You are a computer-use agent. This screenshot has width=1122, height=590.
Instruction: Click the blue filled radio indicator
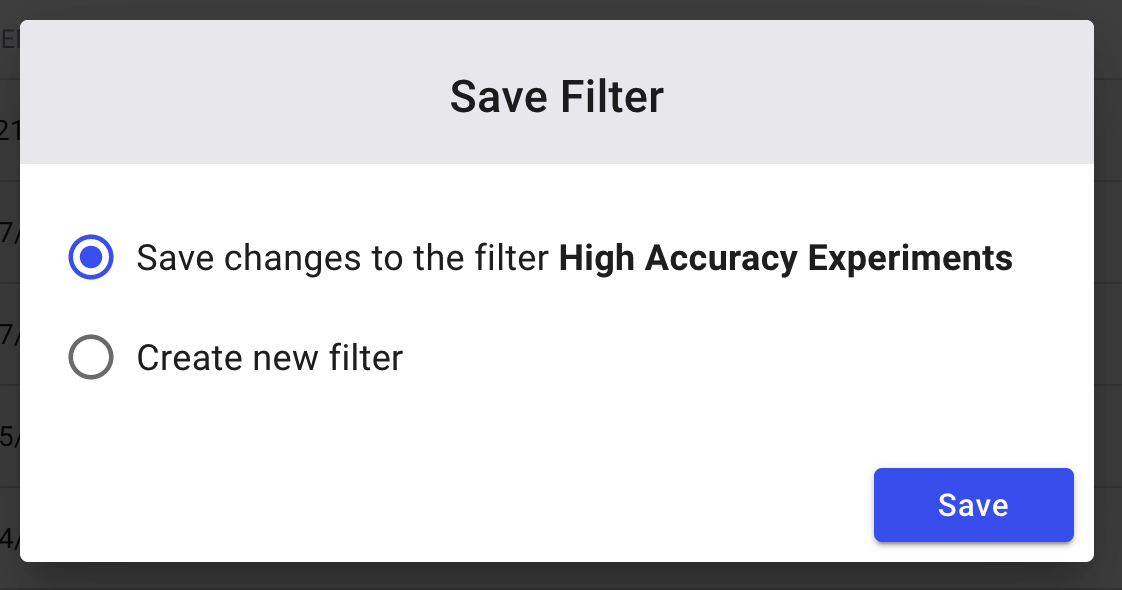(x=91, y=257)
